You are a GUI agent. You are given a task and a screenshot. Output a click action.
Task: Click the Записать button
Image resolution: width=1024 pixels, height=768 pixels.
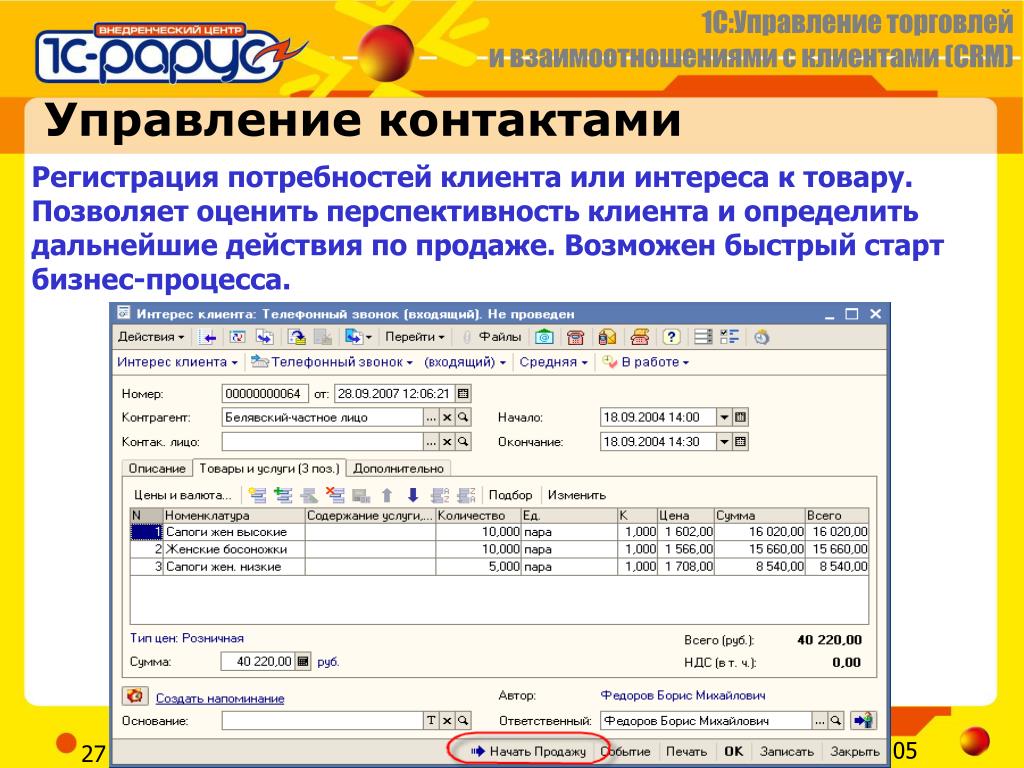(786, 751)
